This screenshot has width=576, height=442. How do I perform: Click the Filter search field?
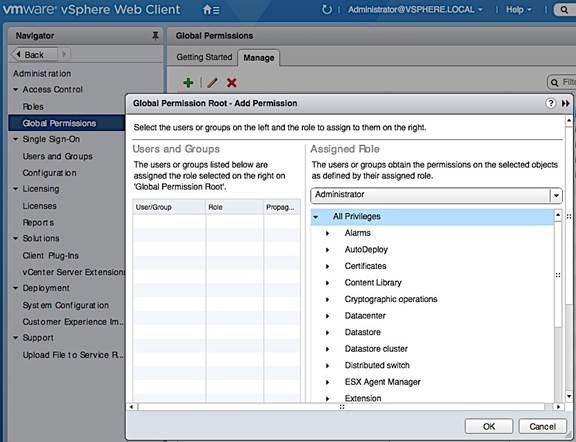click(x=562, y=82)
